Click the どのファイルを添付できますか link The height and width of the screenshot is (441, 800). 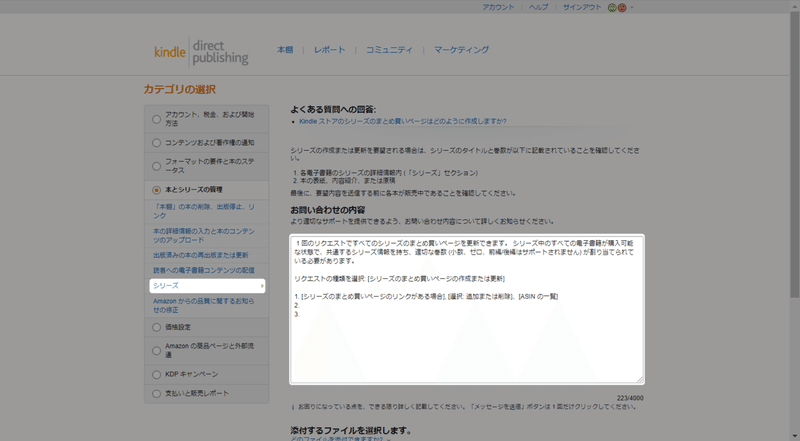(337, 438)
